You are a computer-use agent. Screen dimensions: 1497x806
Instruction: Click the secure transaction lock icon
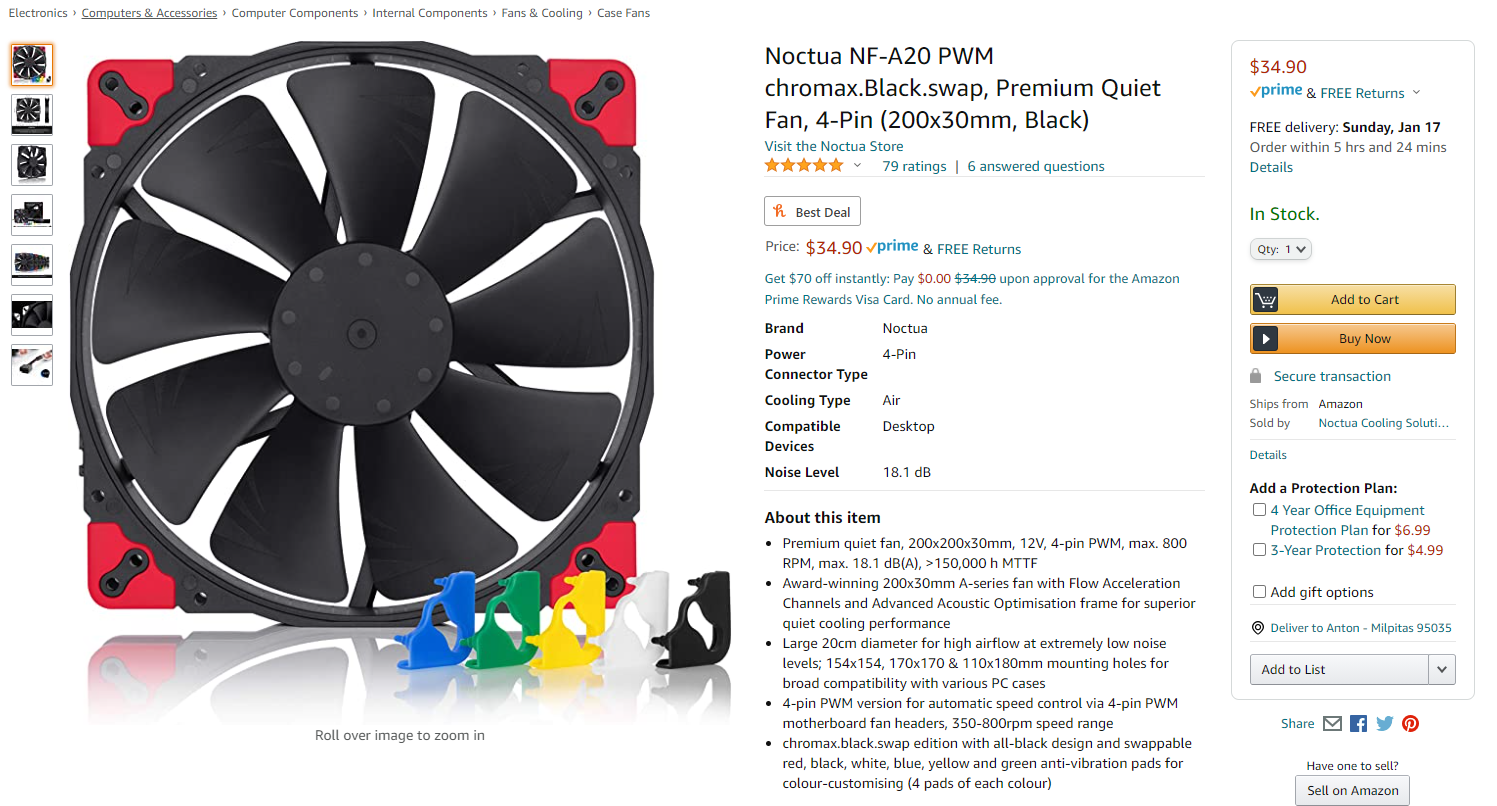point(1256,376)
